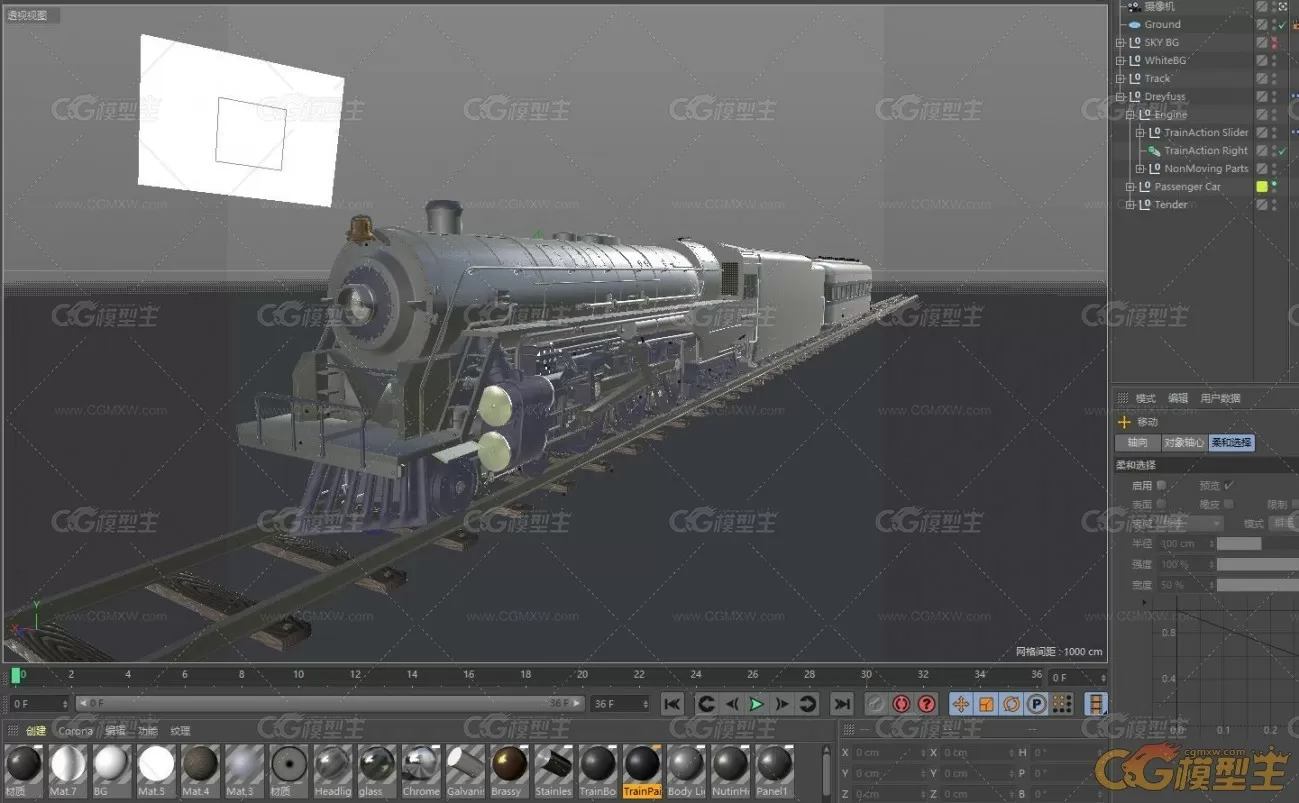1299x803 pixels.
Task: Step forward one frame
Action: (782, 704)
